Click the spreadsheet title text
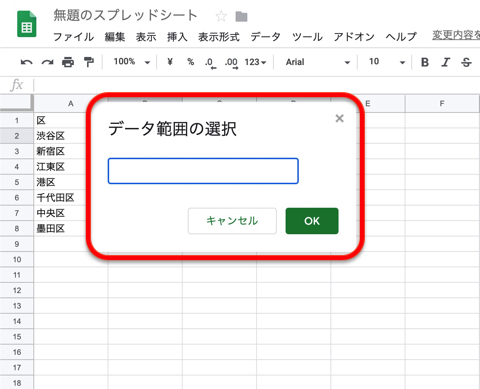 [x=125, y=15]
